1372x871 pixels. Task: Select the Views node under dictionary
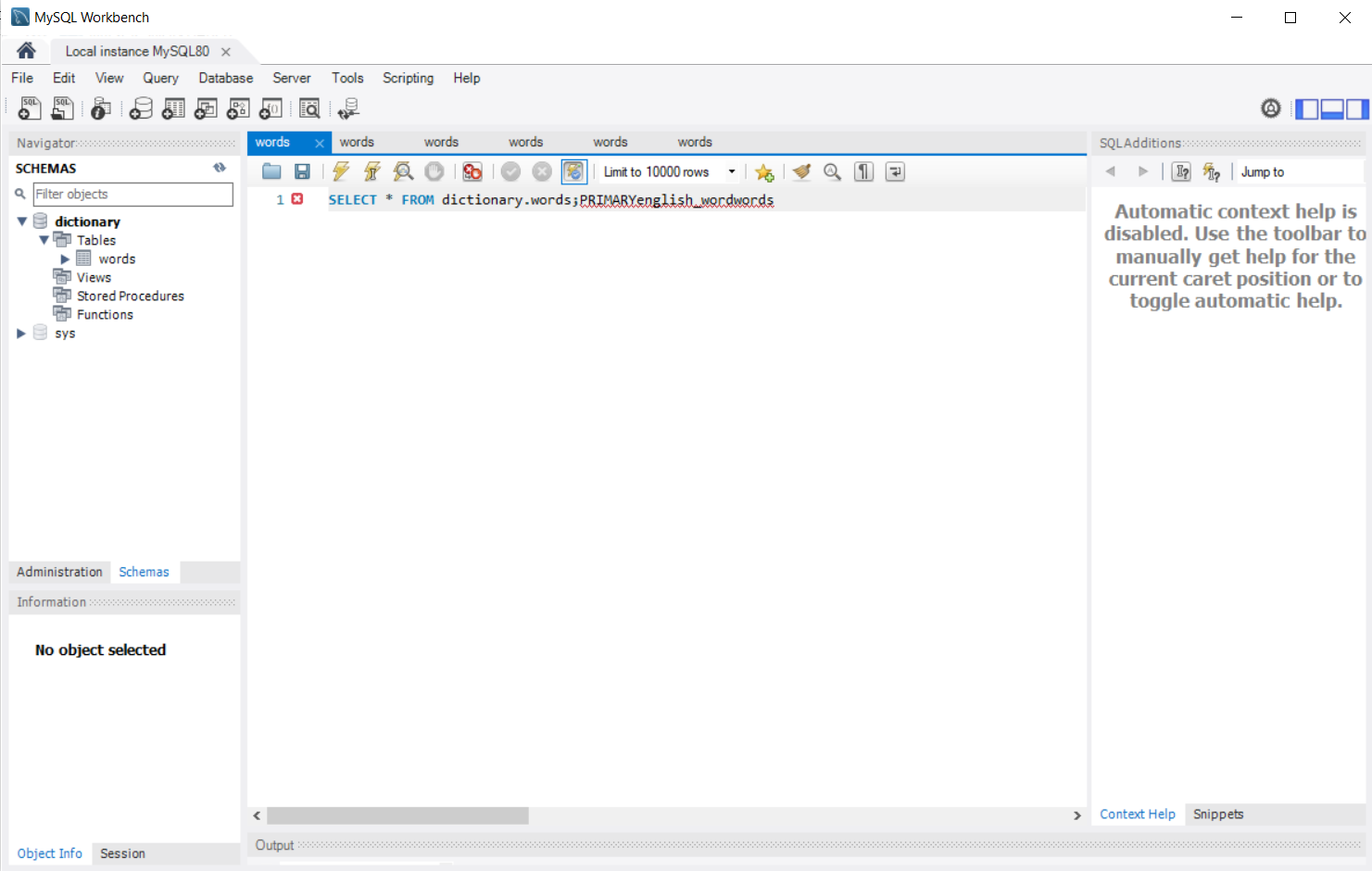(94, 277)
